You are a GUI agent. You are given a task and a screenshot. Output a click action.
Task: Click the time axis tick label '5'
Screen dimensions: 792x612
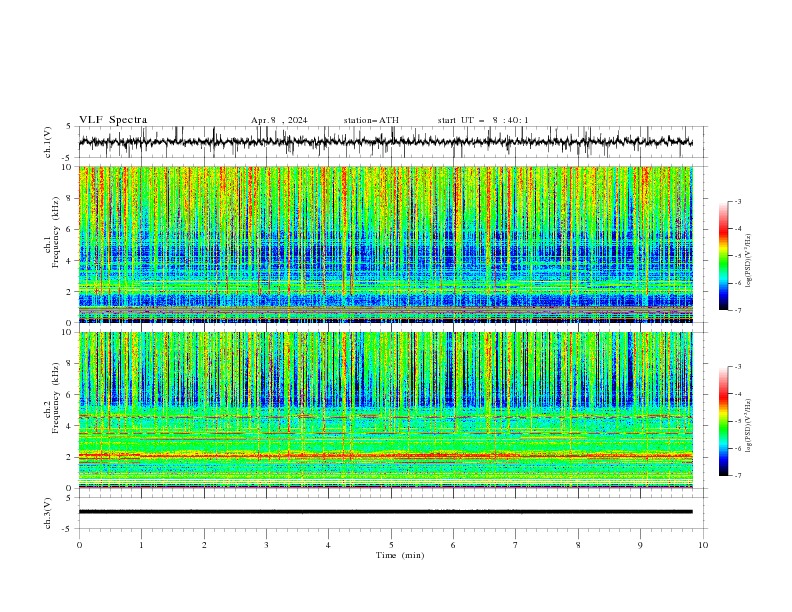pos(391,545)
